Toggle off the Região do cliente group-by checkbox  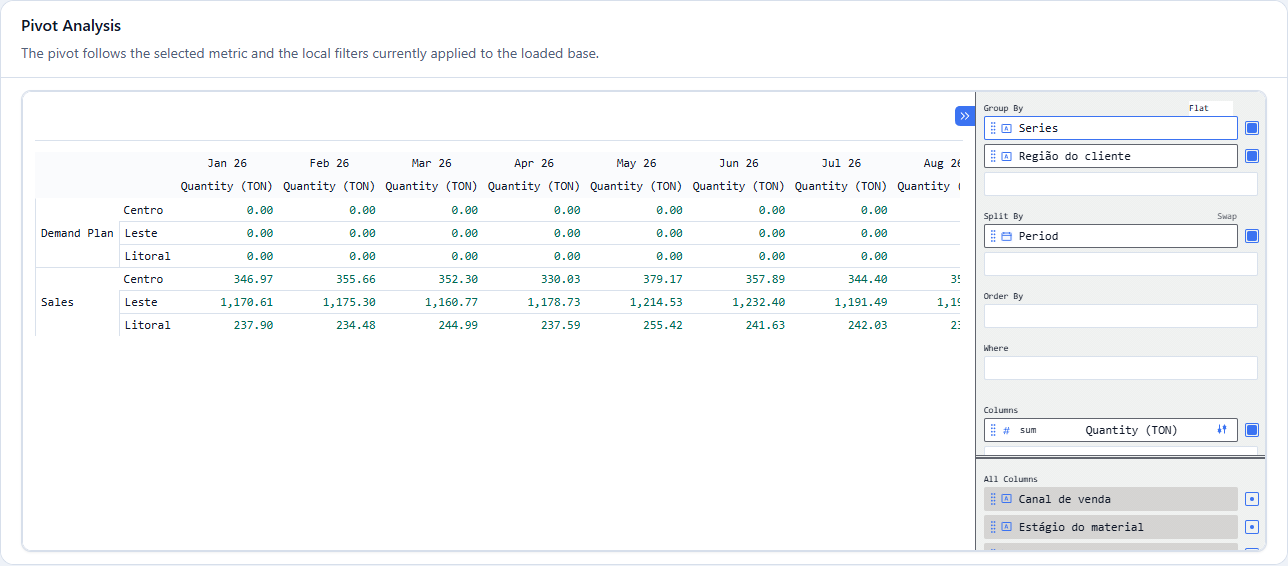(1252, 156)
